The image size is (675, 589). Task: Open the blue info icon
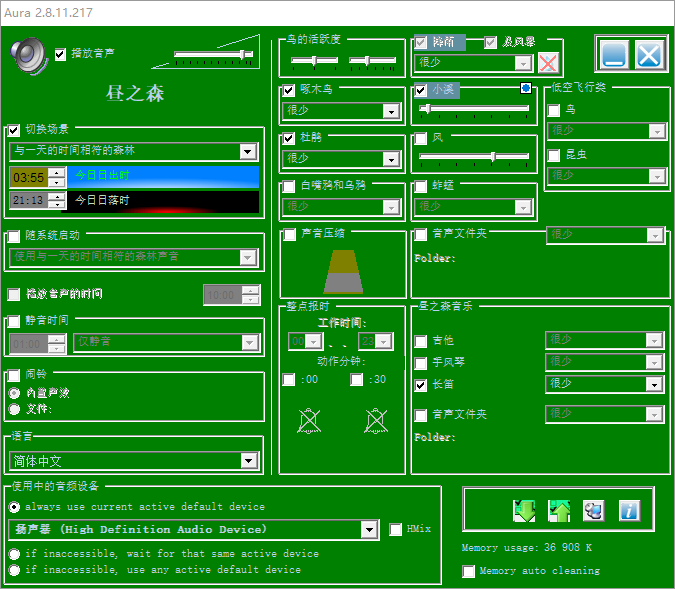click(629, 511)
